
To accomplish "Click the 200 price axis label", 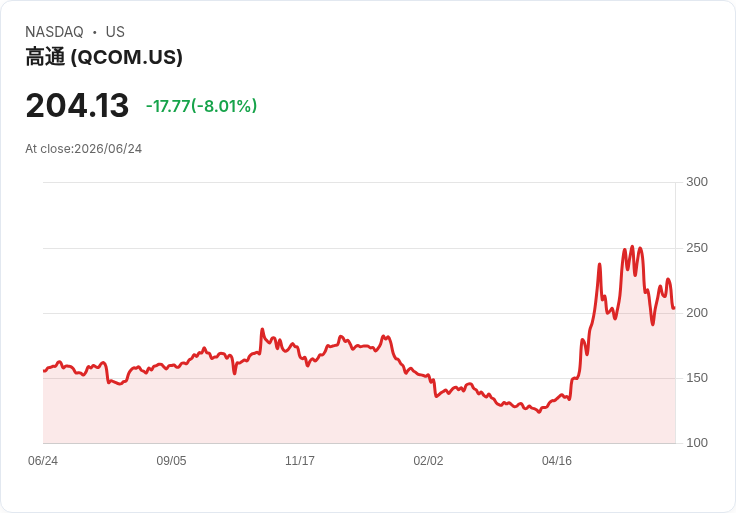I will click(697, 313).
